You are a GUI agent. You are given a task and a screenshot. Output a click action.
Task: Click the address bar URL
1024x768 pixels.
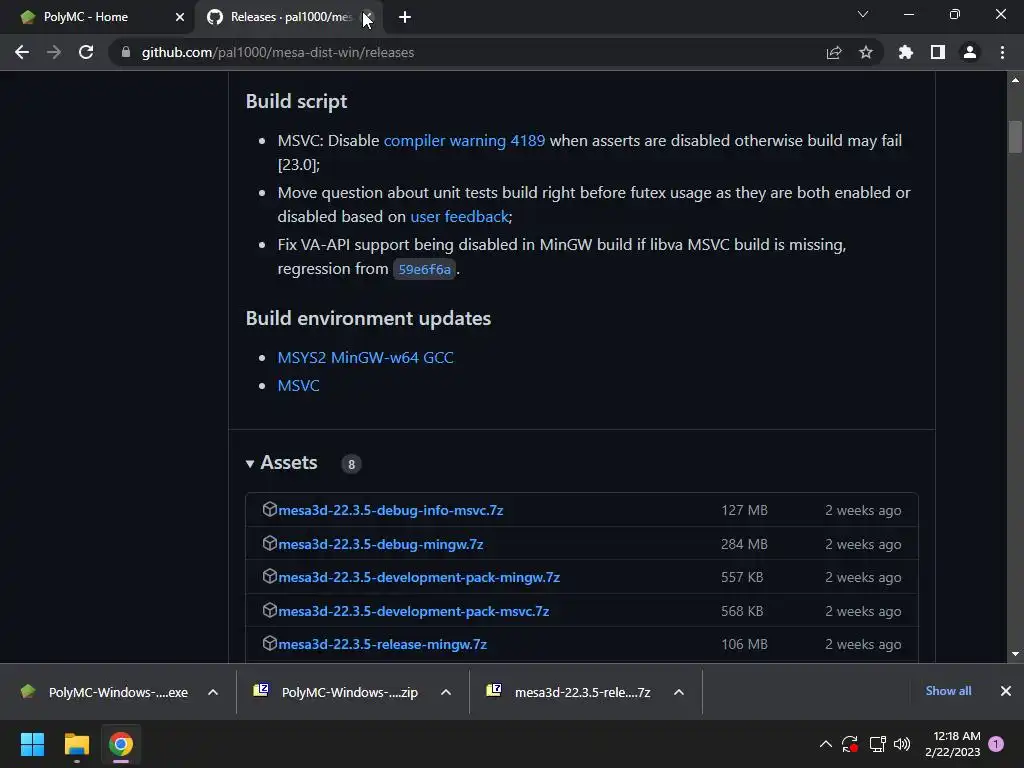(x=278, y=52)
